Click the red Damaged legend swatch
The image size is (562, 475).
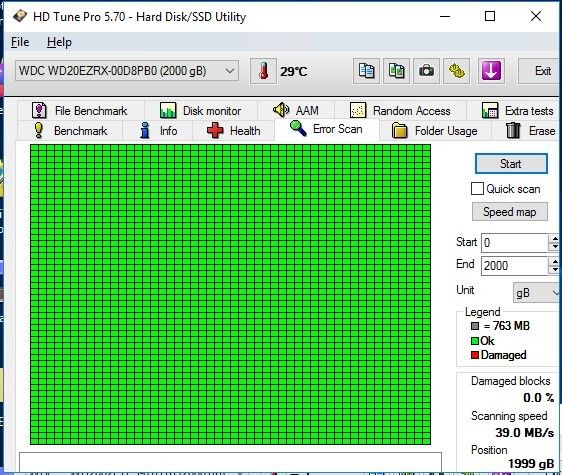click(475, 355)
